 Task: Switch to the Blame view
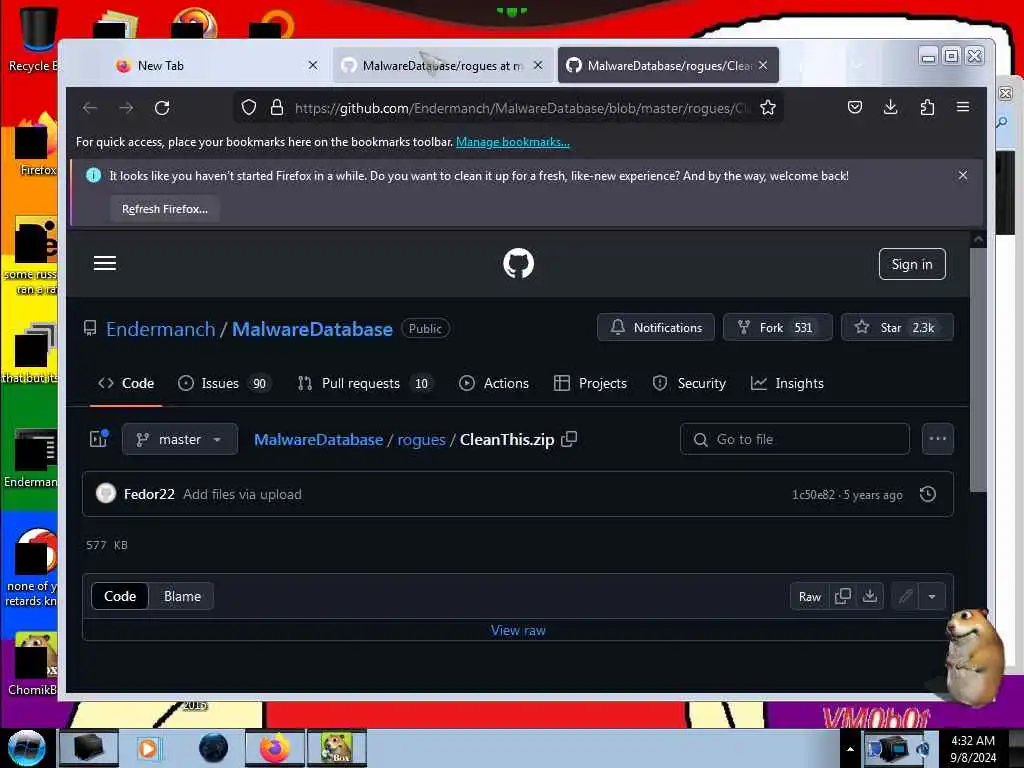(182, 596)
